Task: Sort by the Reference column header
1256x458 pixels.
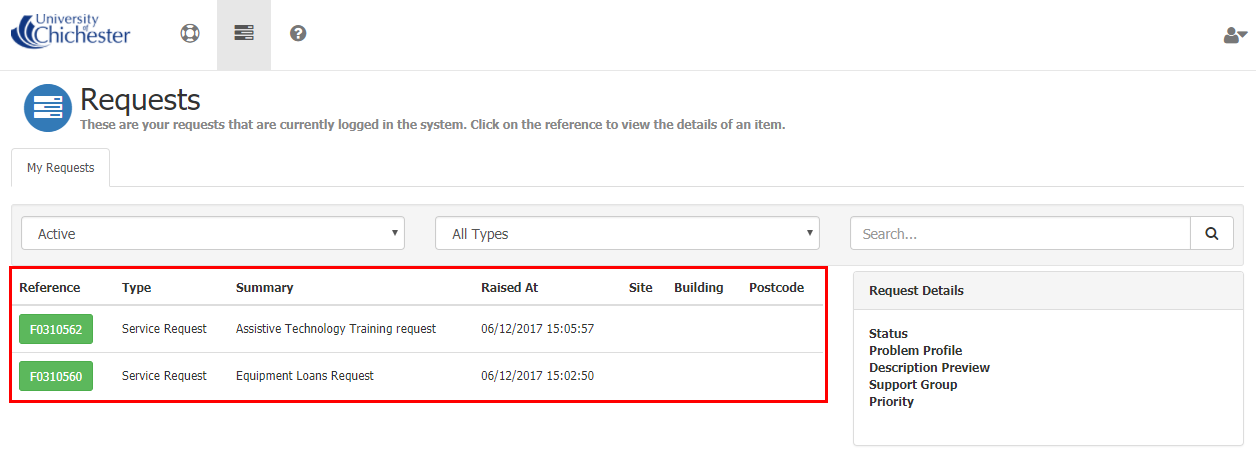Action: tap(50, 287)
